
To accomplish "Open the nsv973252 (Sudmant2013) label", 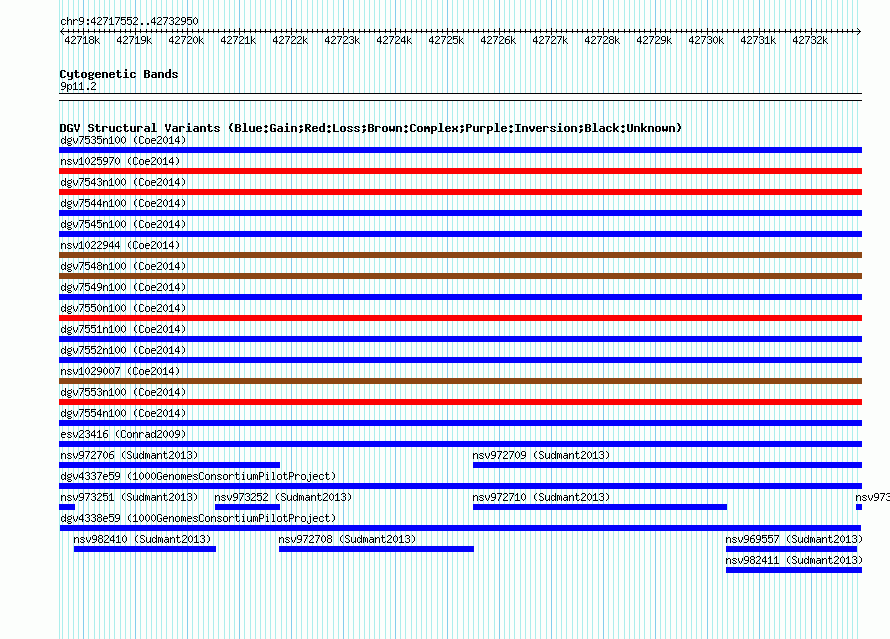I will tap(283, 497).
